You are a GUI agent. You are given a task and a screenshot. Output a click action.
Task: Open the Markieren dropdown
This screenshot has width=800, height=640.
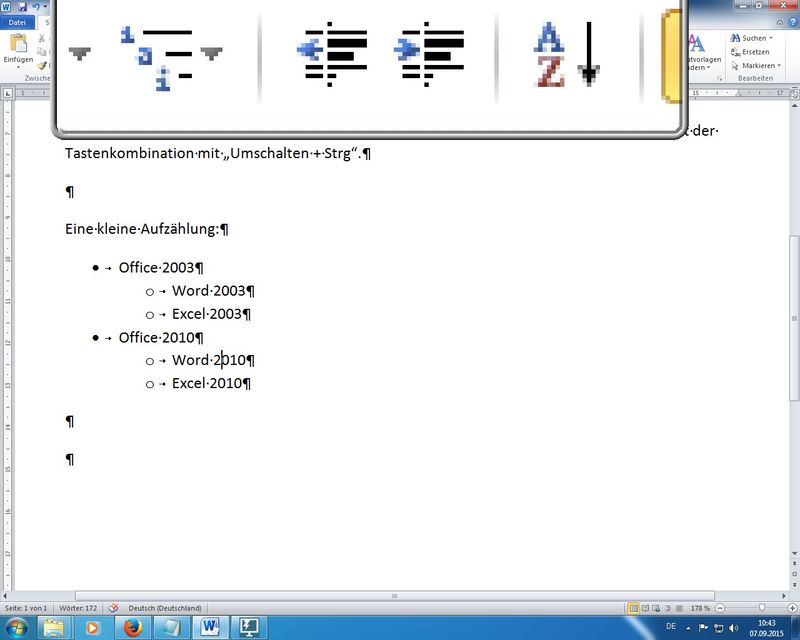756,65
